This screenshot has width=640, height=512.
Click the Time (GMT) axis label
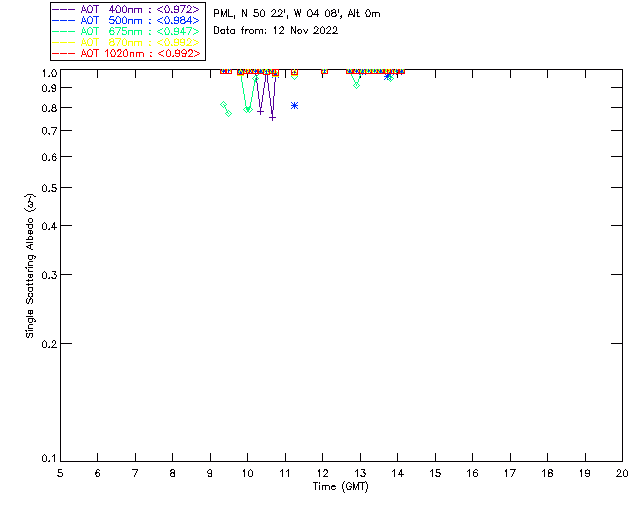(x=340, y=486)
